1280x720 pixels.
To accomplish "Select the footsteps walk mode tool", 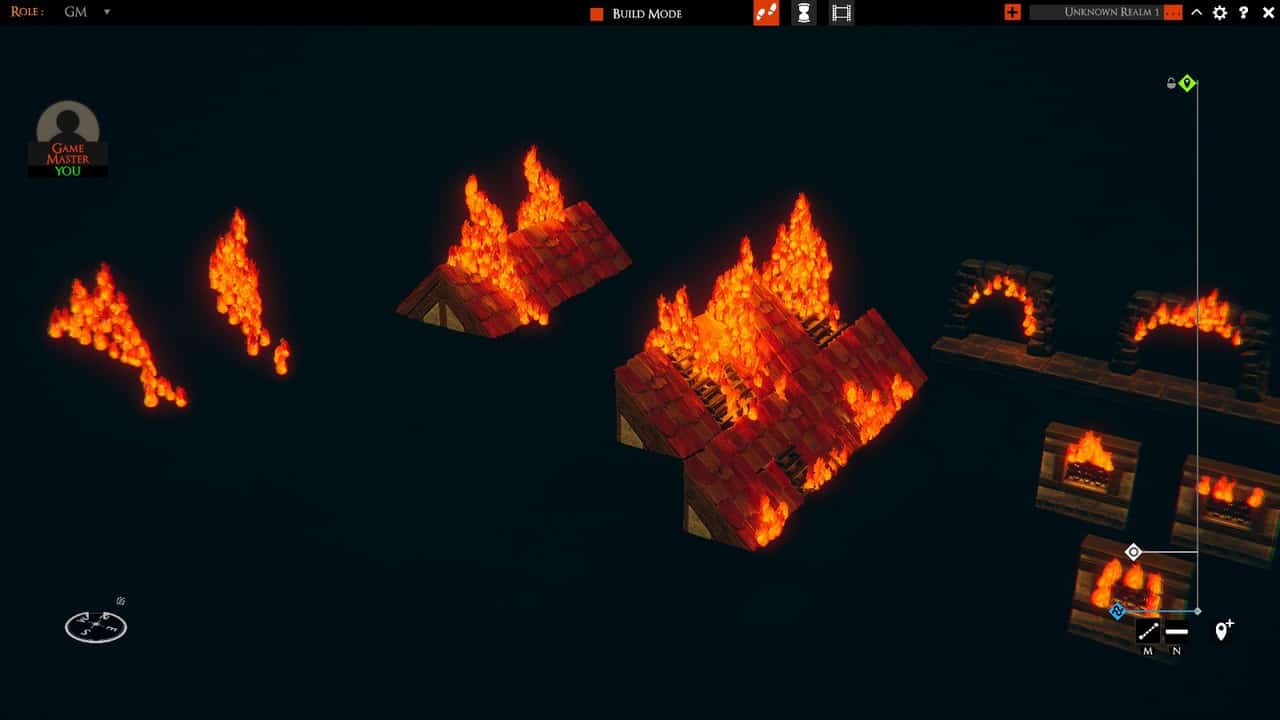I will [x=766, y=13].
